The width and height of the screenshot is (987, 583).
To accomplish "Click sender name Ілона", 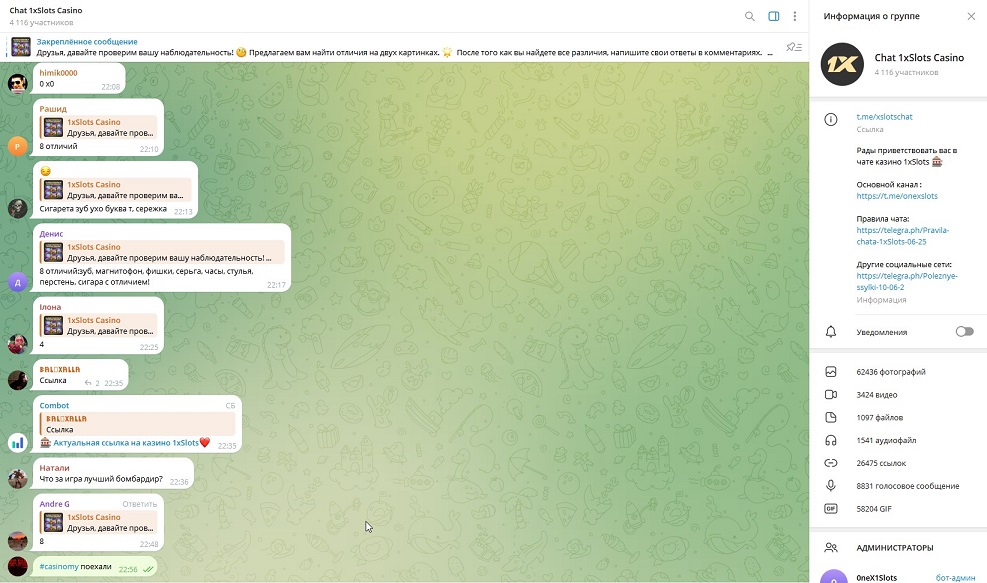I will pos(50,307).
